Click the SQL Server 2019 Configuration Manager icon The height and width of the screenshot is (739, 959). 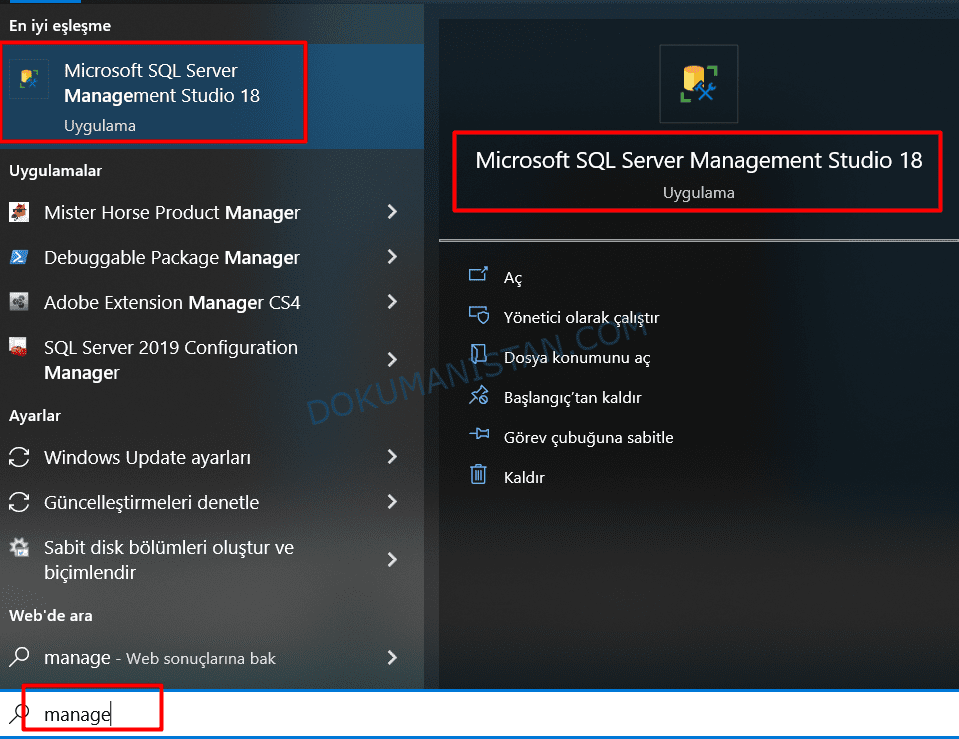(18, 347)
